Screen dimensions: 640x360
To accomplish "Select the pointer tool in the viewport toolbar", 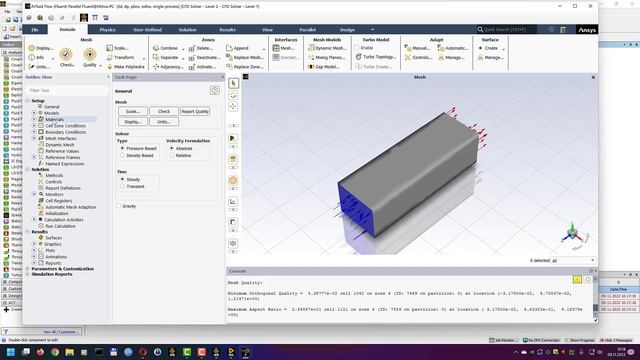I will [x=233, y=83].
